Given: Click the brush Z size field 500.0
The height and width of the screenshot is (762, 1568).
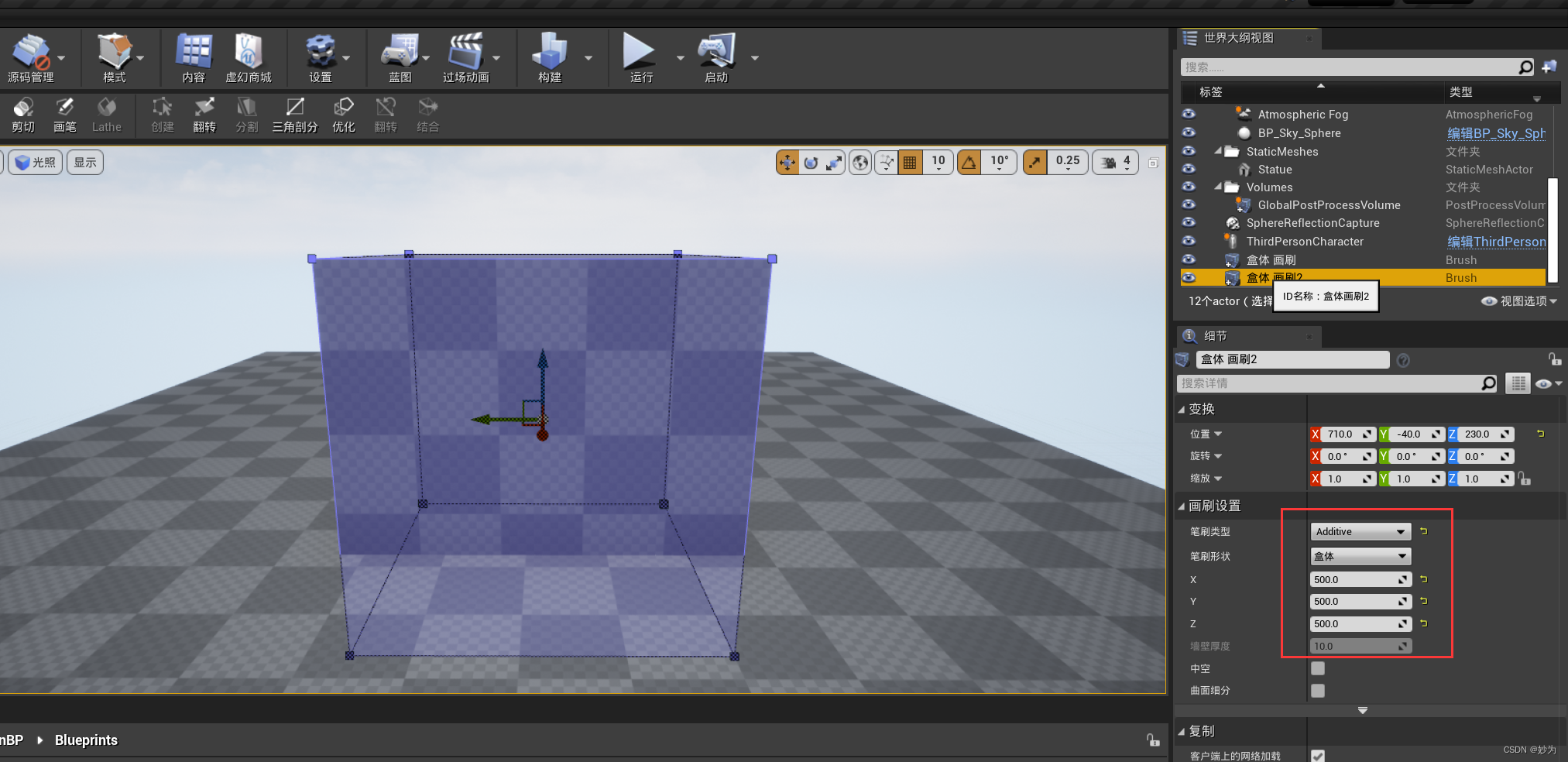Looking at the screenshot, I should pos(1360,623).
